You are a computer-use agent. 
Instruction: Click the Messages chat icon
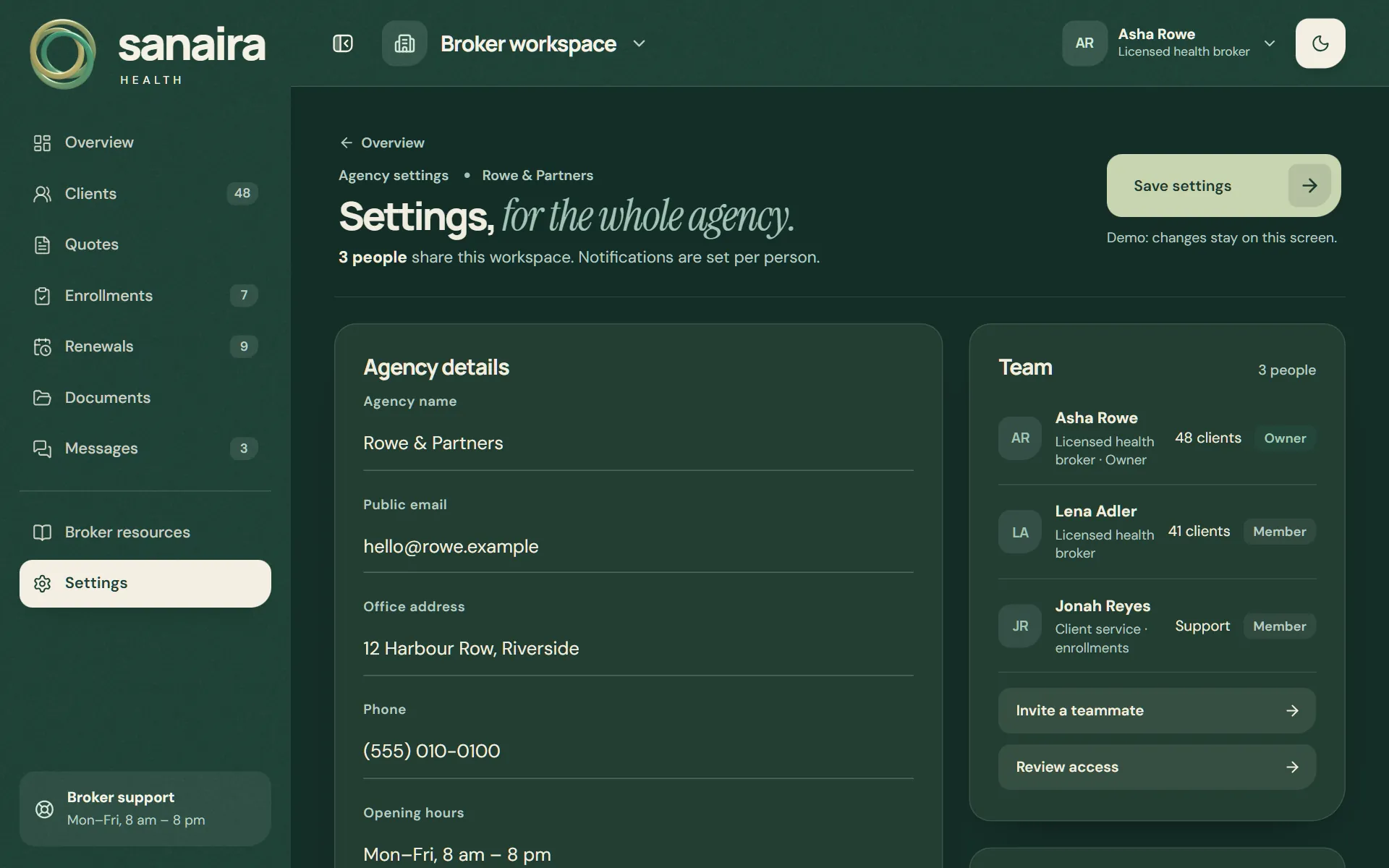42,448
